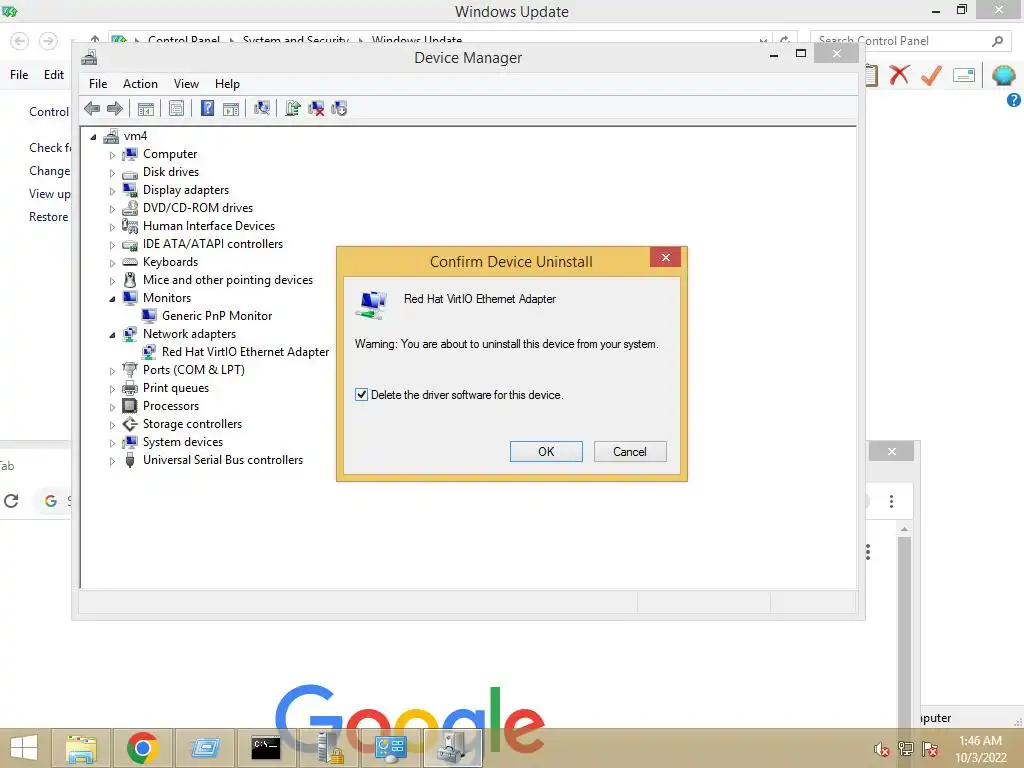Open Google Chrome from the taskbar
Viewport: 1024px width, 768px height.
pyautogui.click(x=143, y=748)
